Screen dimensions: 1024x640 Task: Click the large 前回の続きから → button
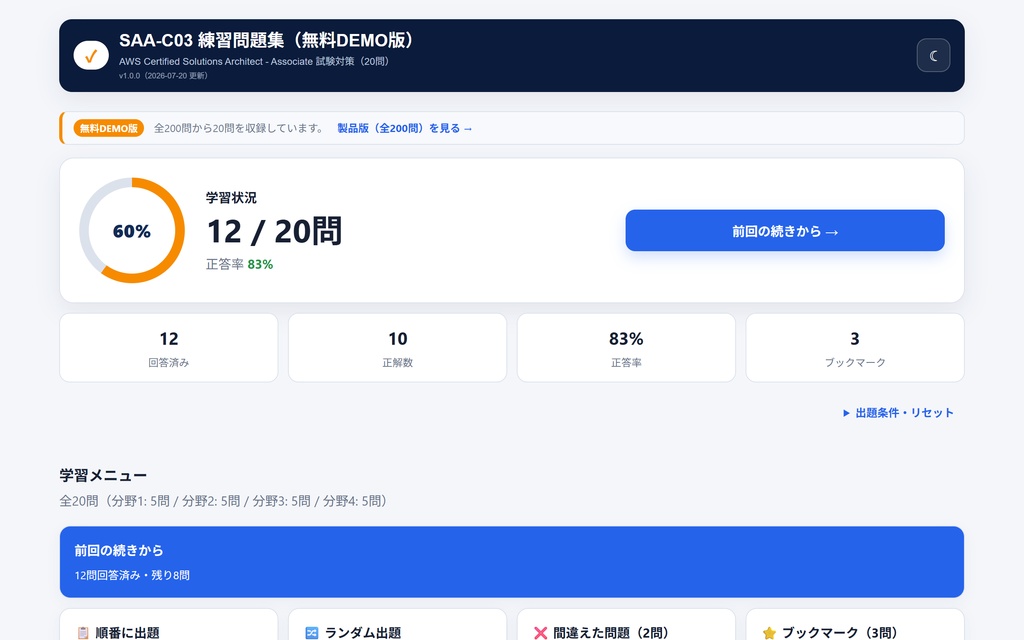coord(785,231)
